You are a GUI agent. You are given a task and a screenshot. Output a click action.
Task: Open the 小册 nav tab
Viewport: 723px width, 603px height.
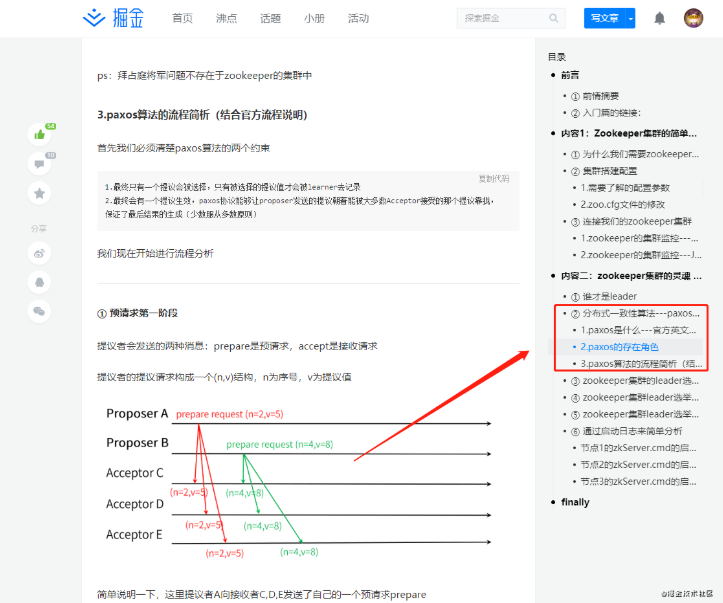314,18
